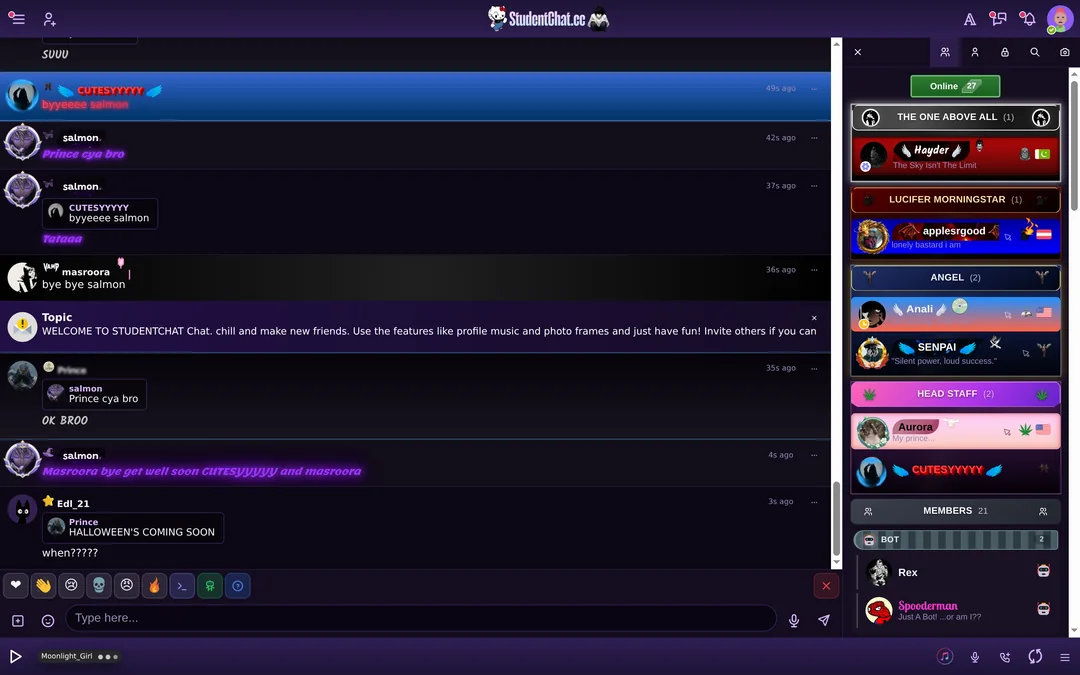Focus the Type here message field
The image size is (1080, 675).
pos(421,618)
